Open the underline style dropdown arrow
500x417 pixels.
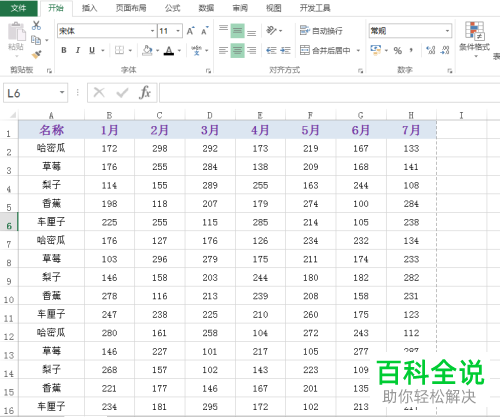[x=103, y=51]
